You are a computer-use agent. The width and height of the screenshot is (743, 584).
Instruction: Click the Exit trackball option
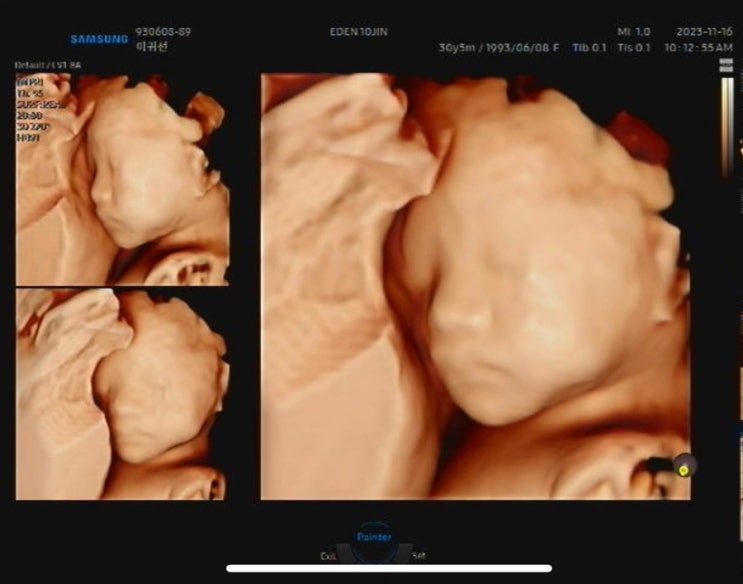tap(328, 556)
